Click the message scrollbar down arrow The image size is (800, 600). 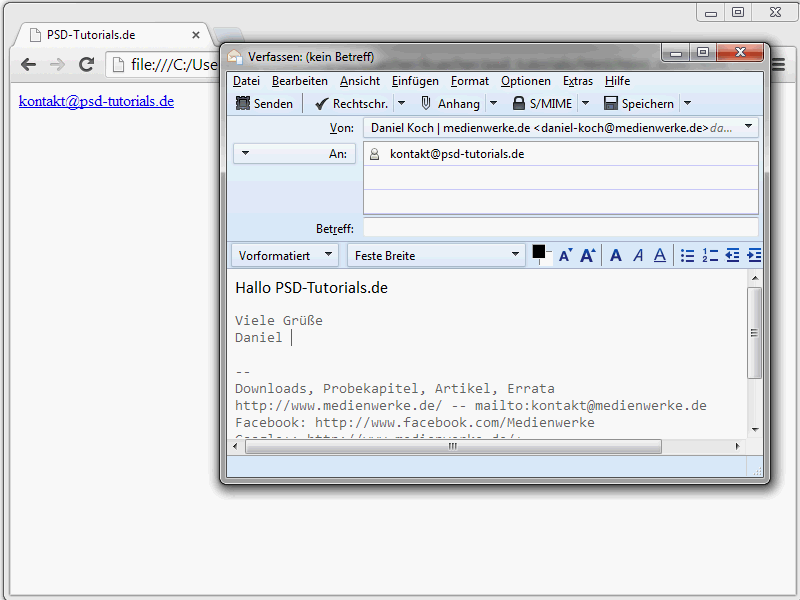pos(755,430)
